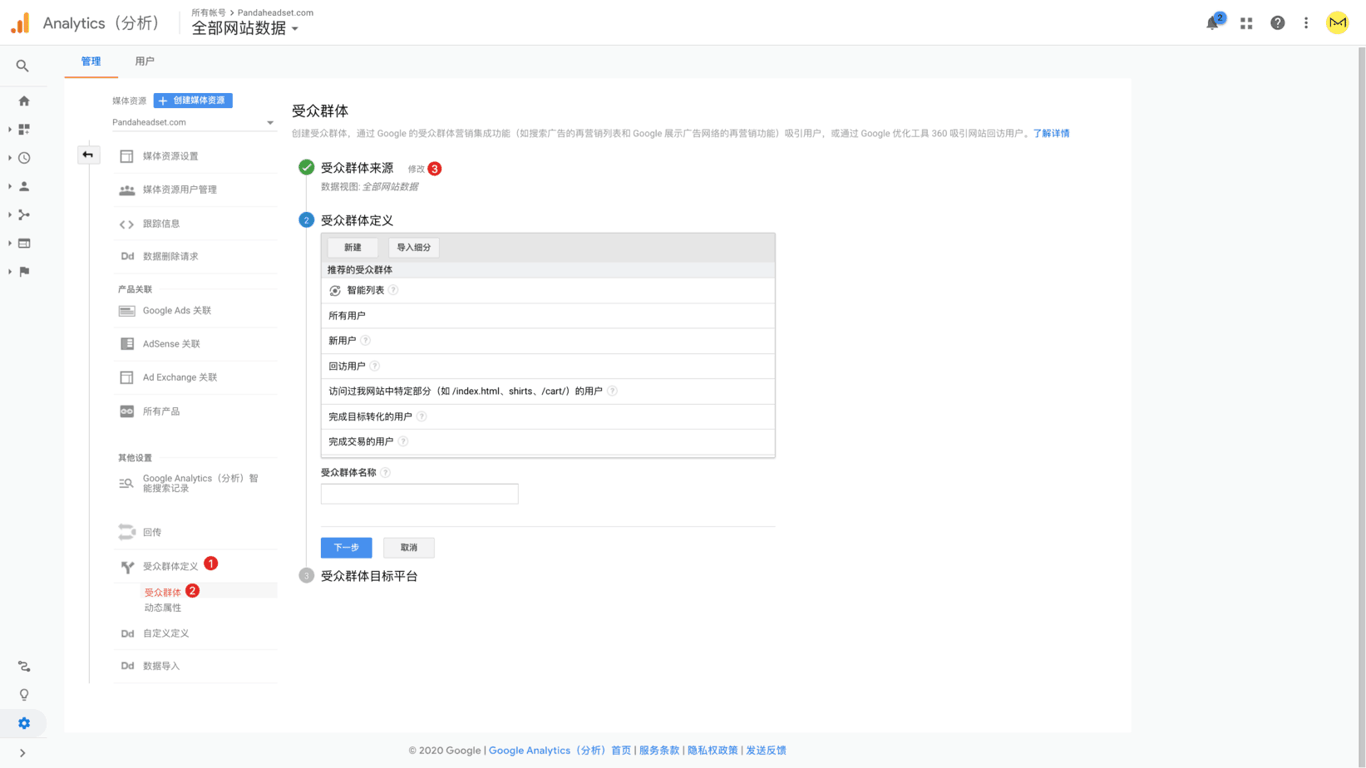Open the Google apps grid icon
This screenshot has height=768, width=1366.
[x=1246, y=23]
